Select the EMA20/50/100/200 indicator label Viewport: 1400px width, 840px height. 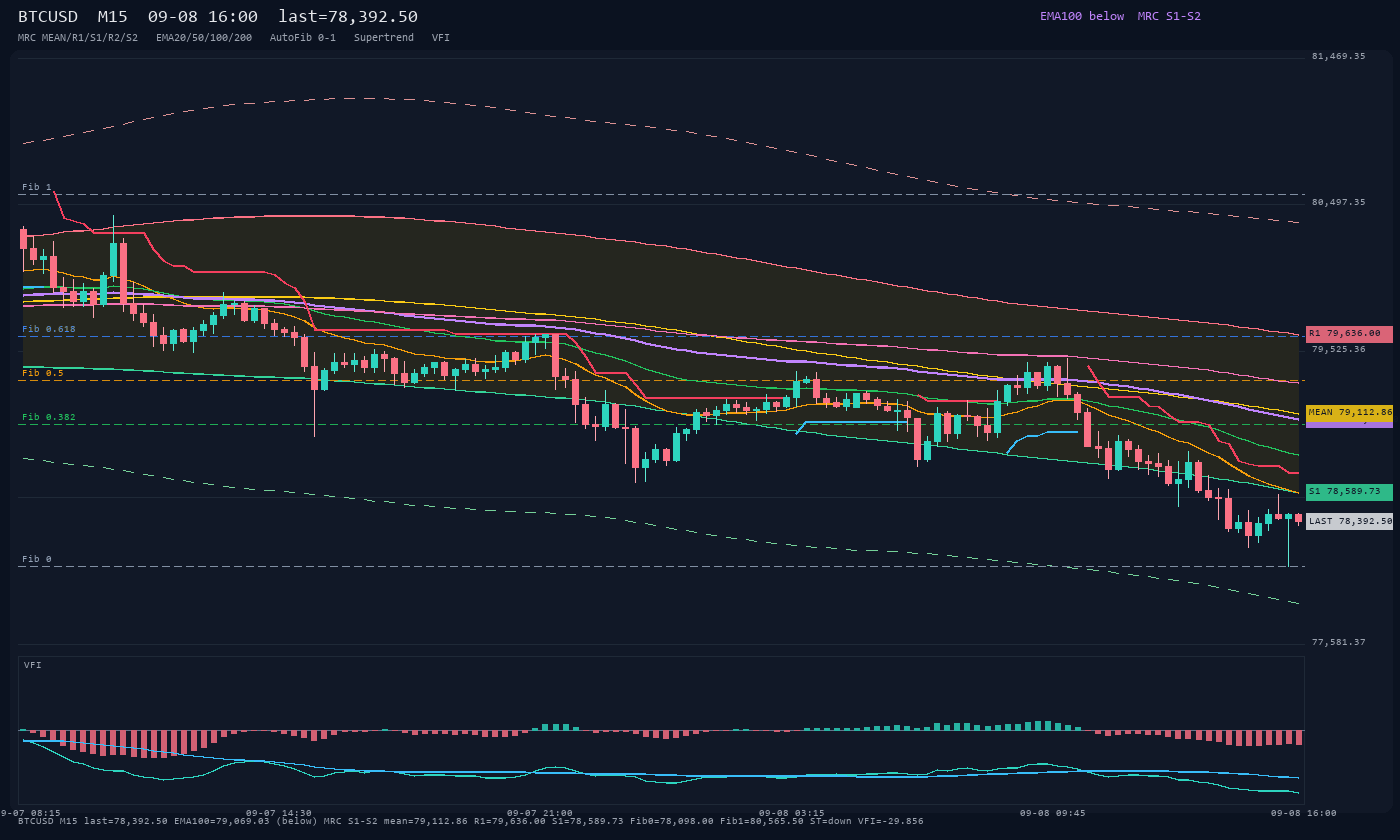click(x=204, y=37)
